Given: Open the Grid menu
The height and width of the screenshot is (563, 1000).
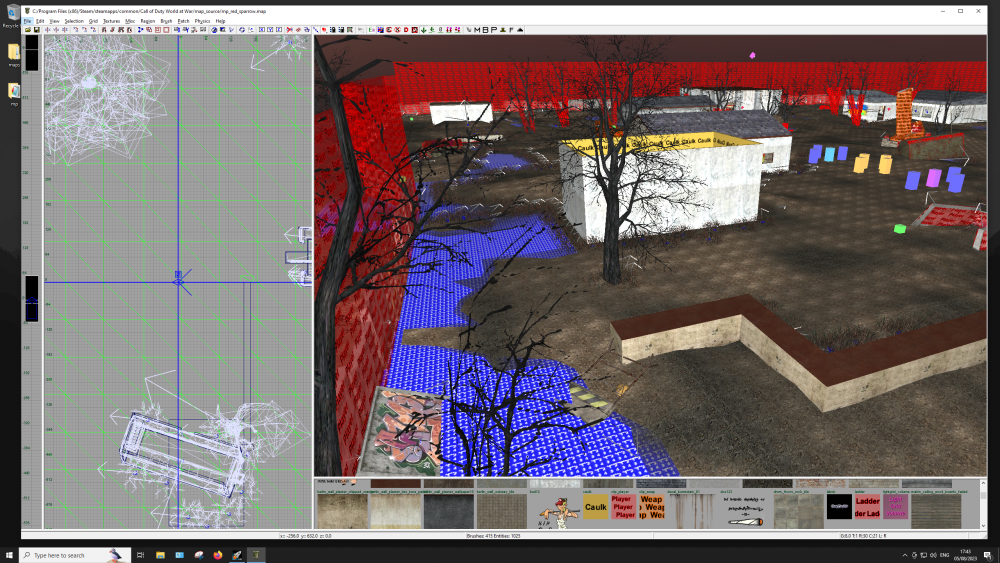Looking at the screenshot, I should tap(93, 21).
